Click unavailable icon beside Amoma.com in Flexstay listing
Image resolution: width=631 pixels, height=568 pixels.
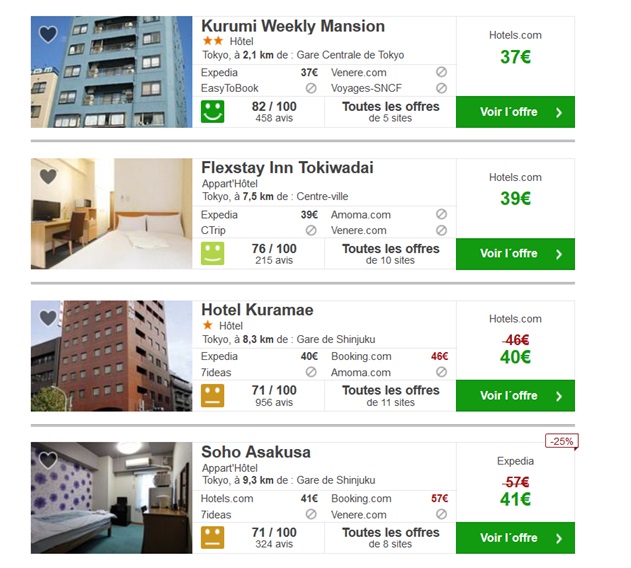441,214
